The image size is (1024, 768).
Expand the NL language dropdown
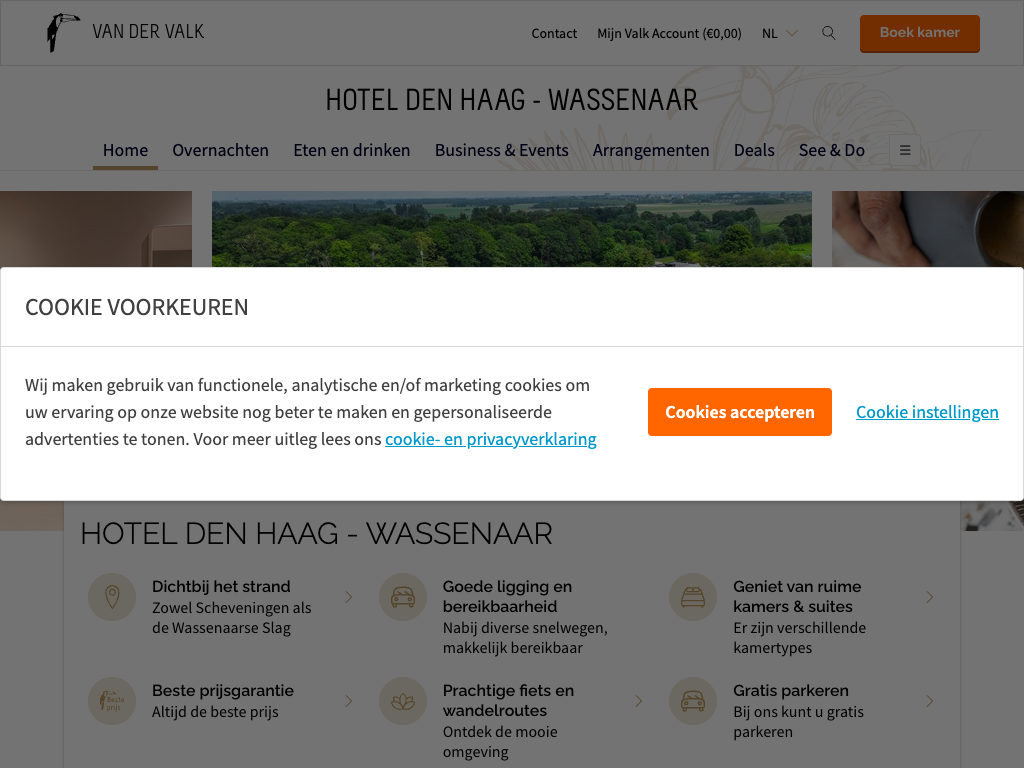point(780,33)
